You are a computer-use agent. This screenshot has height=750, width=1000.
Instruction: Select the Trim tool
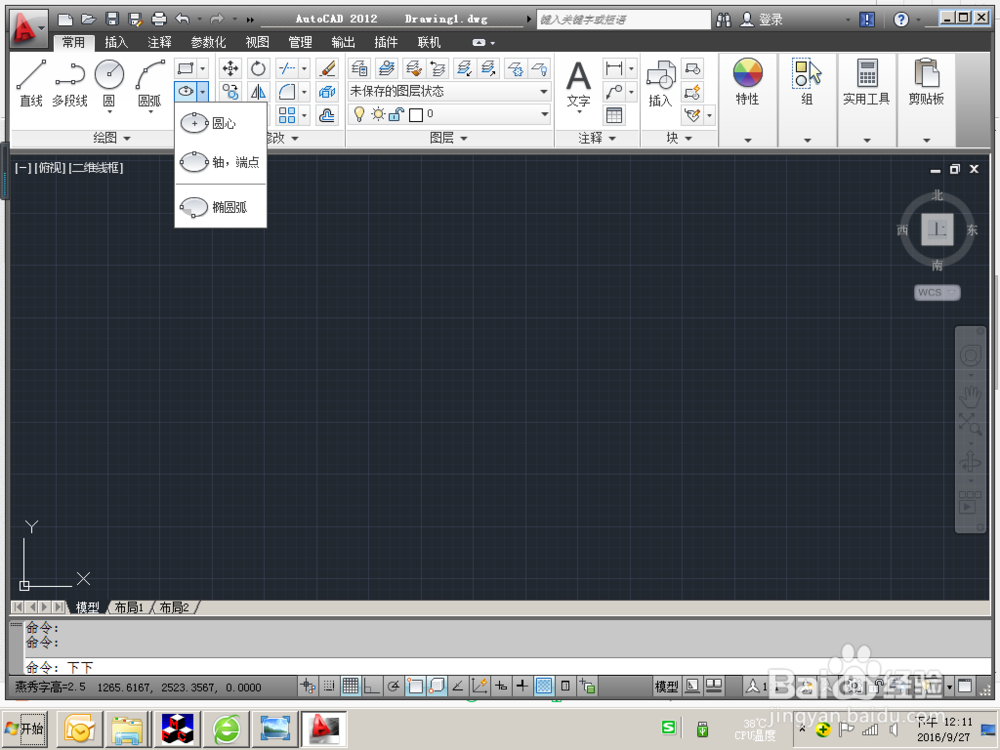(288, 68)
